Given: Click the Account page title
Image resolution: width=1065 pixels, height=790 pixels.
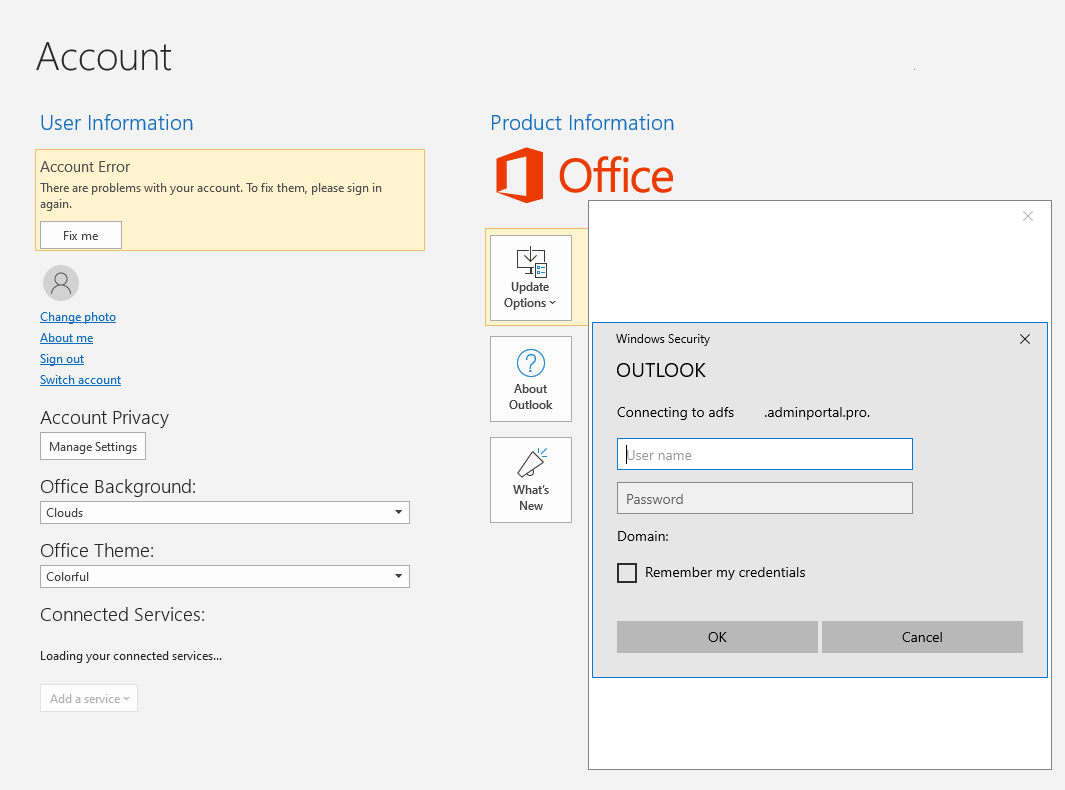Looking at the screenshot, I should pos(104,56).
